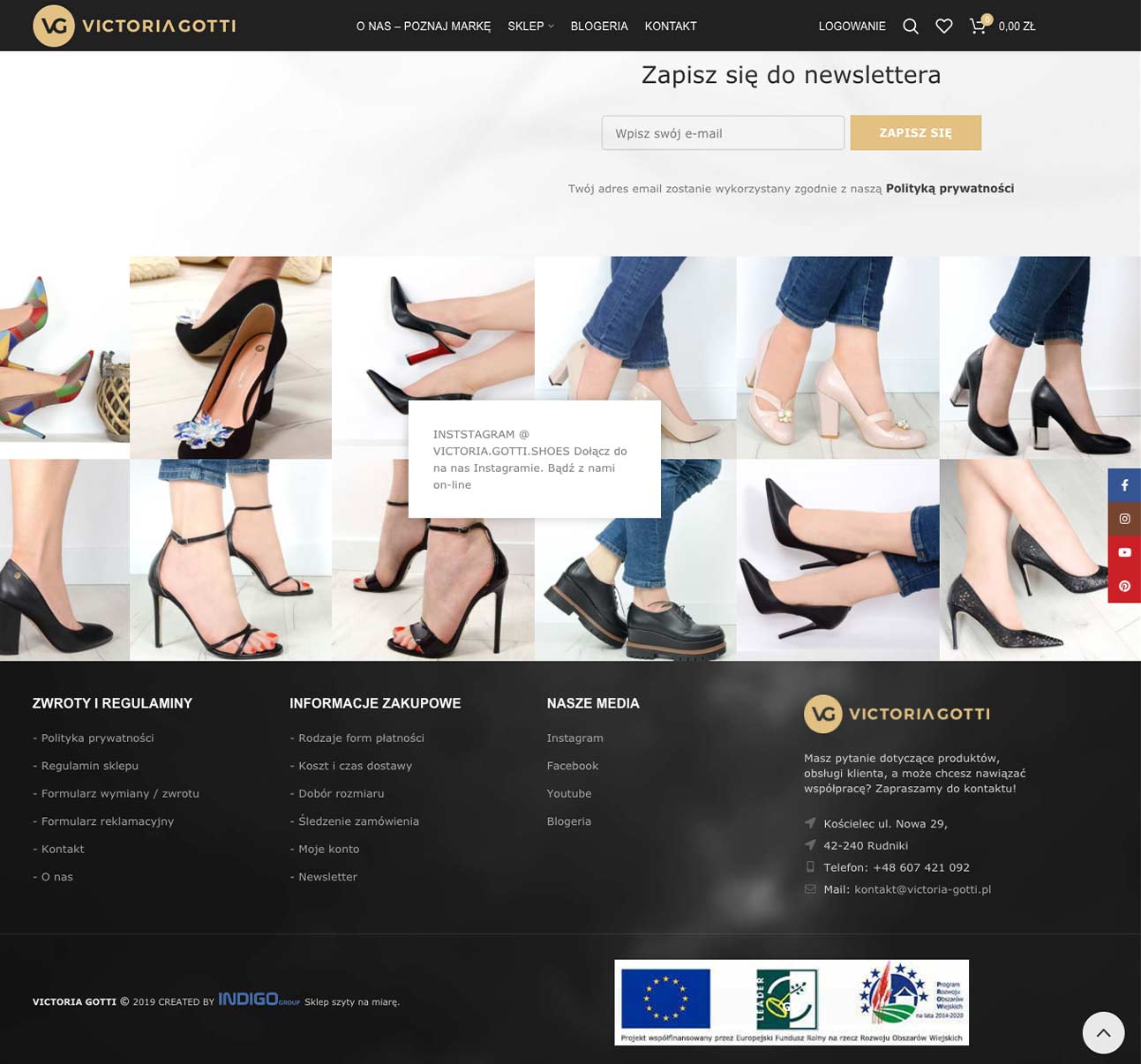1141x1064 pixels.
Task: Open the colorful patterned heels photo
Action: [x=64, y=357]
